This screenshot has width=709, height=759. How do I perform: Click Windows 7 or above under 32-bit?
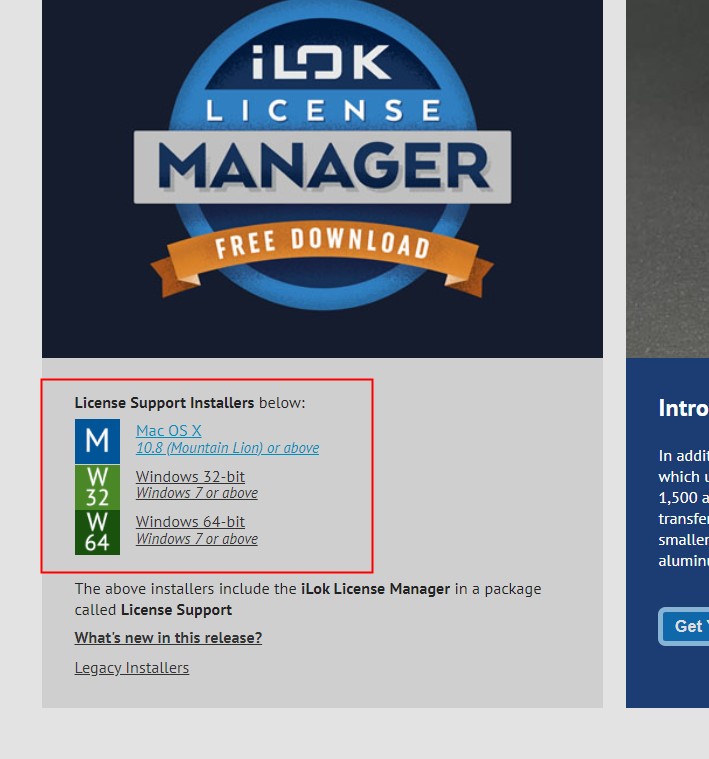point(196,493)
